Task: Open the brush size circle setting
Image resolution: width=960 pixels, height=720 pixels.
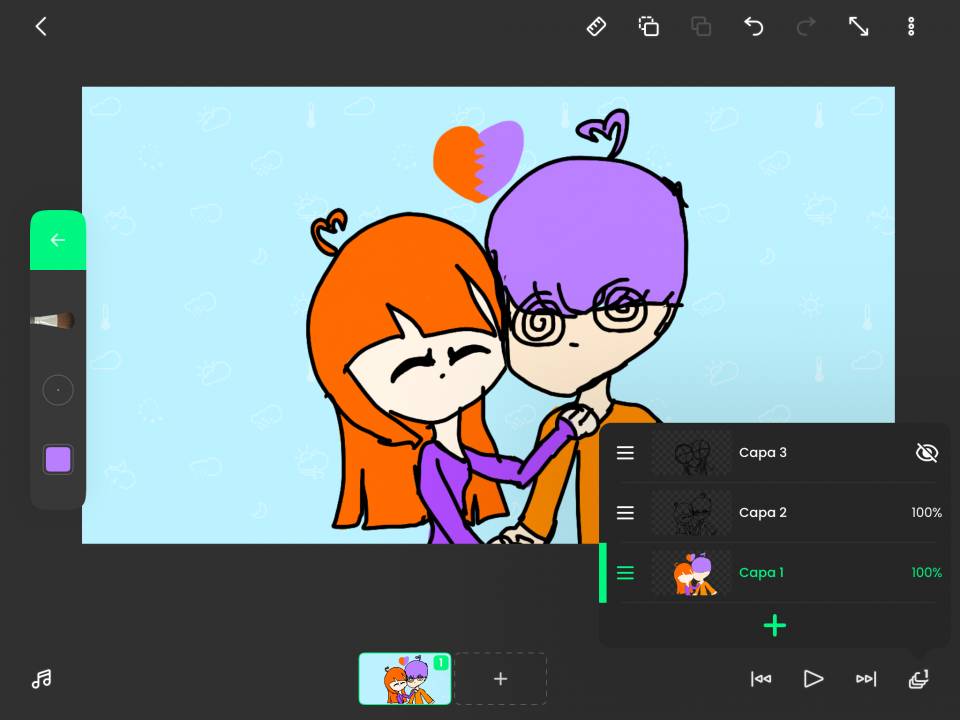Action: (x=58, y=390)
